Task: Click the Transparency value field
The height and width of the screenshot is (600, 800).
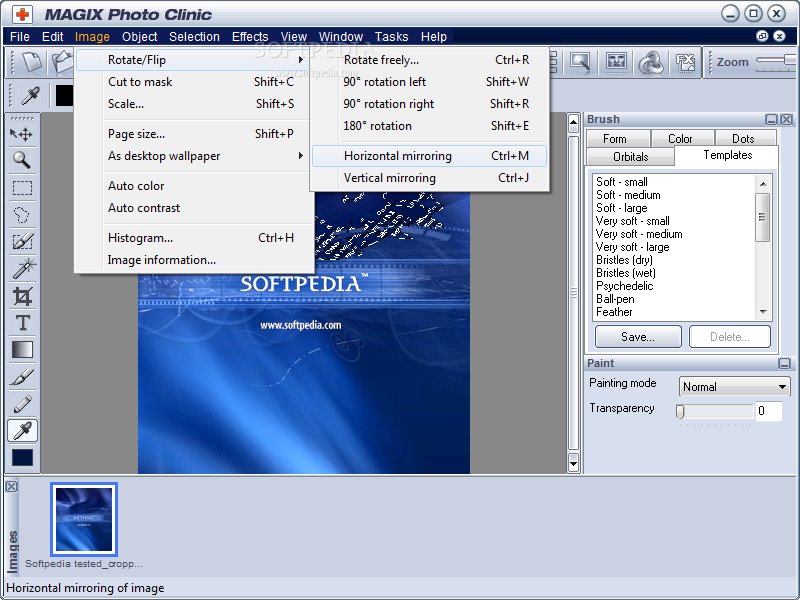Action: coord(768,411)
